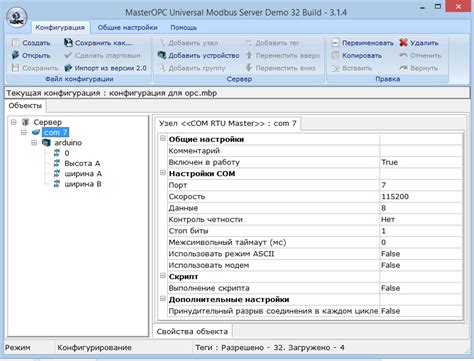Viewport: 474px width, 361px height.
Task: Click the Переименовать rename icon
Action: 335,43
